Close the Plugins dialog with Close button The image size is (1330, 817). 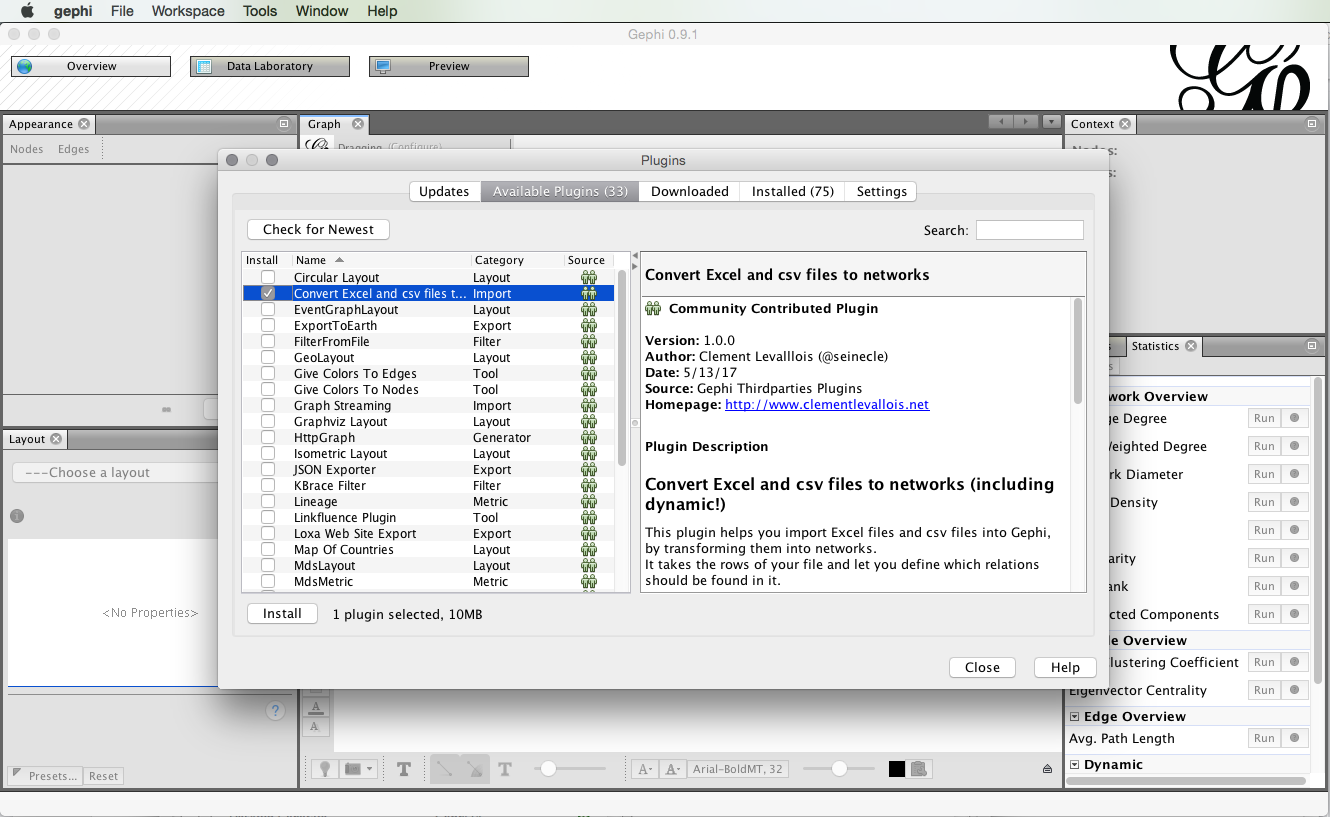(x=982, y=667)
